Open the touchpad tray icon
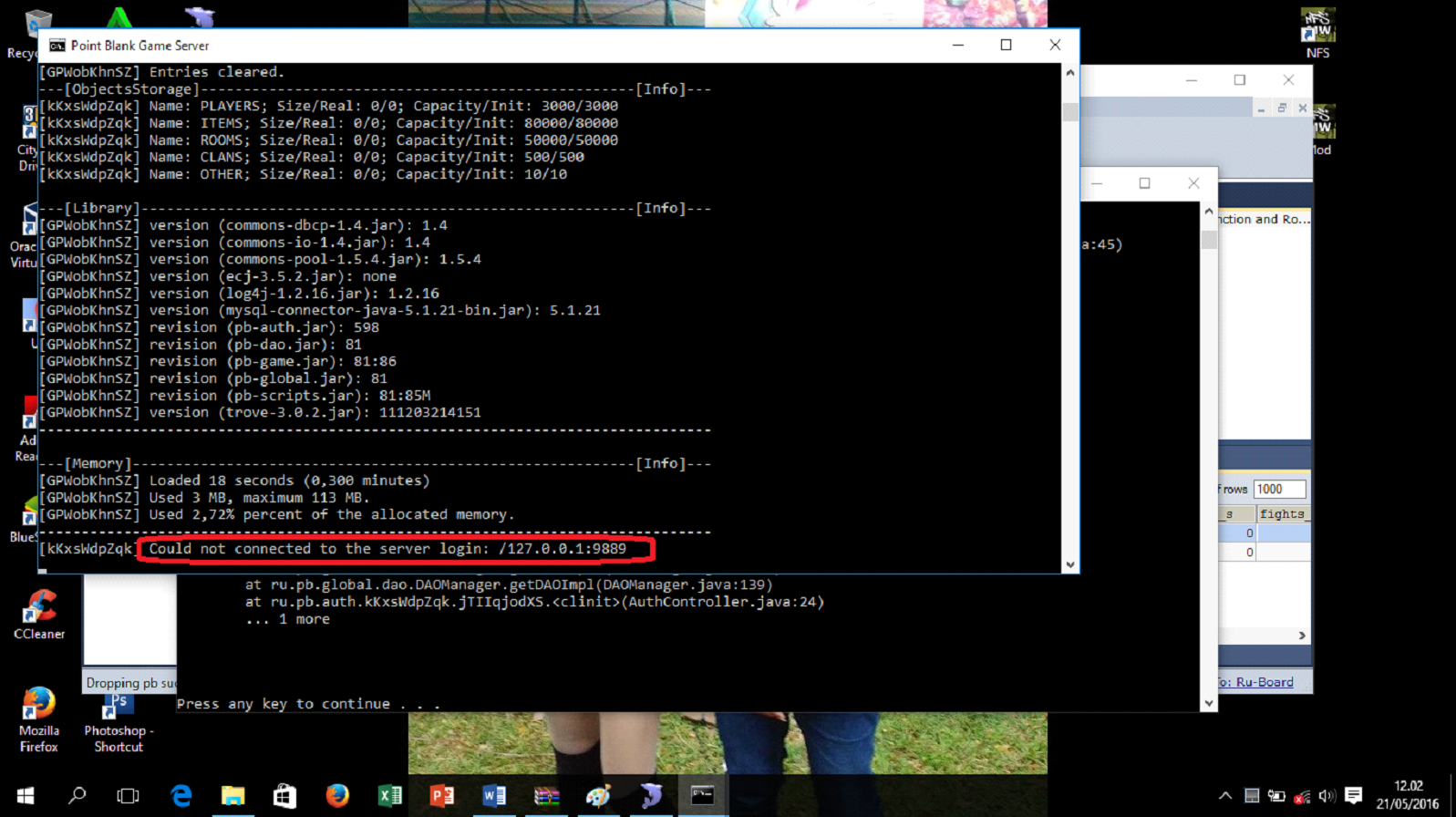Screen dimensions: 1456x817 pyautogui.click(x=1252, y=796)
